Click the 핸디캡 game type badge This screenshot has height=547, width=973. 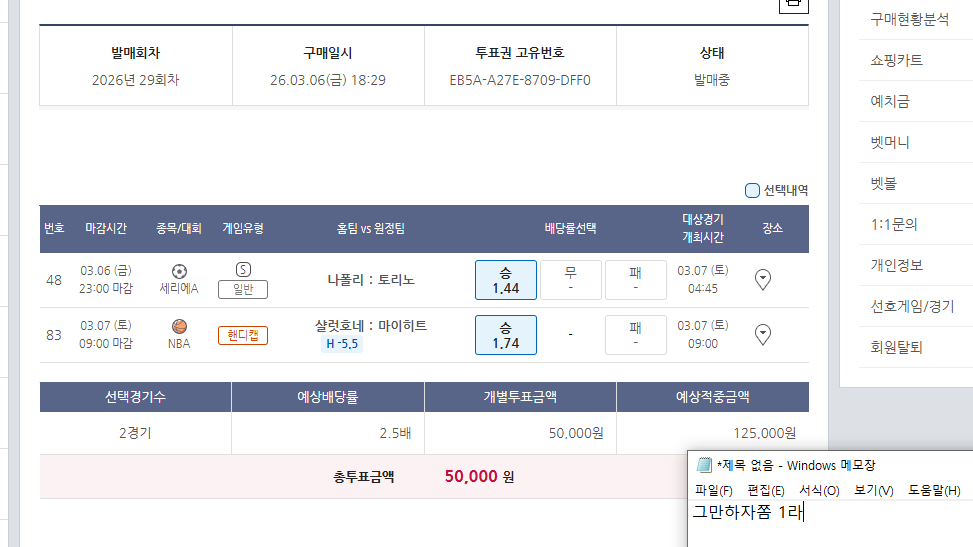click(x=243, y=335)
